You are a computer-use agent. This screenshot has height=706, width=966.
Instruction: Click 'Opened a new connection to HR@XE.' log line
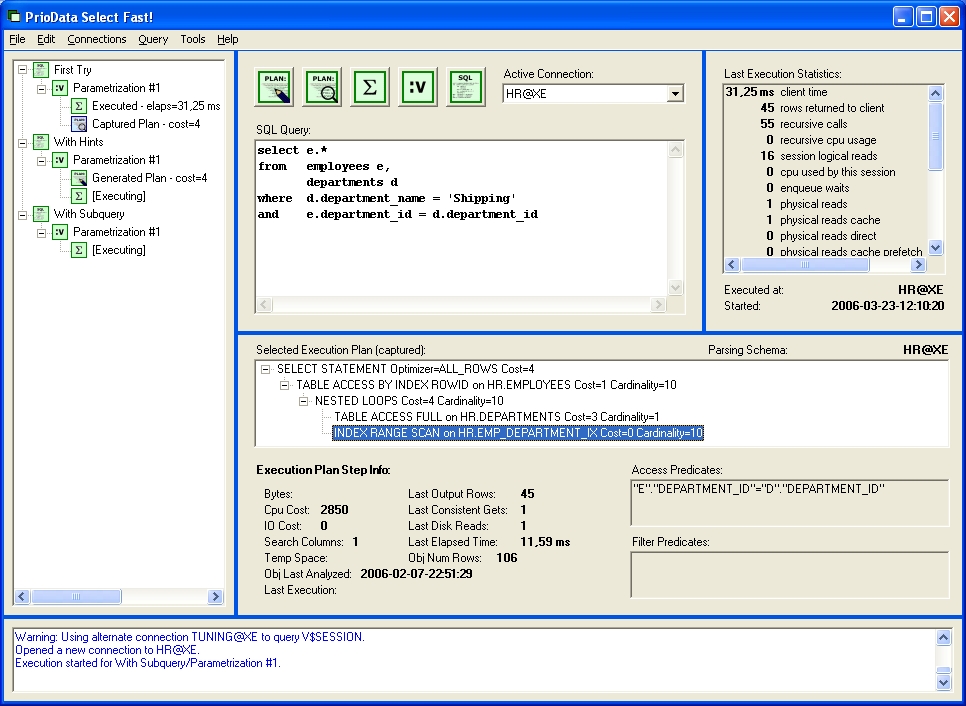tap(107, 651)
